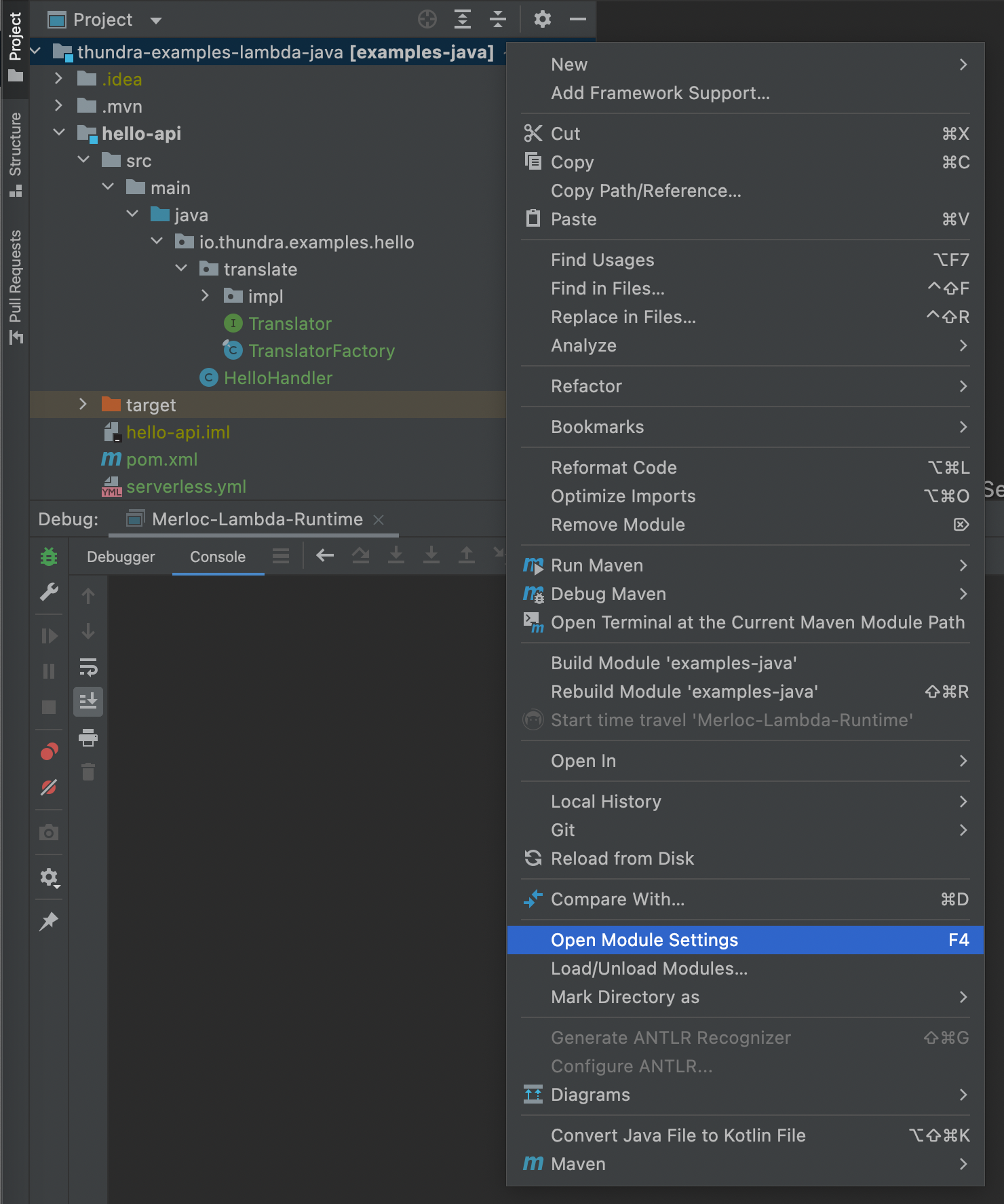
Task: Expand the .idea folder
Action: pos(59,79)
